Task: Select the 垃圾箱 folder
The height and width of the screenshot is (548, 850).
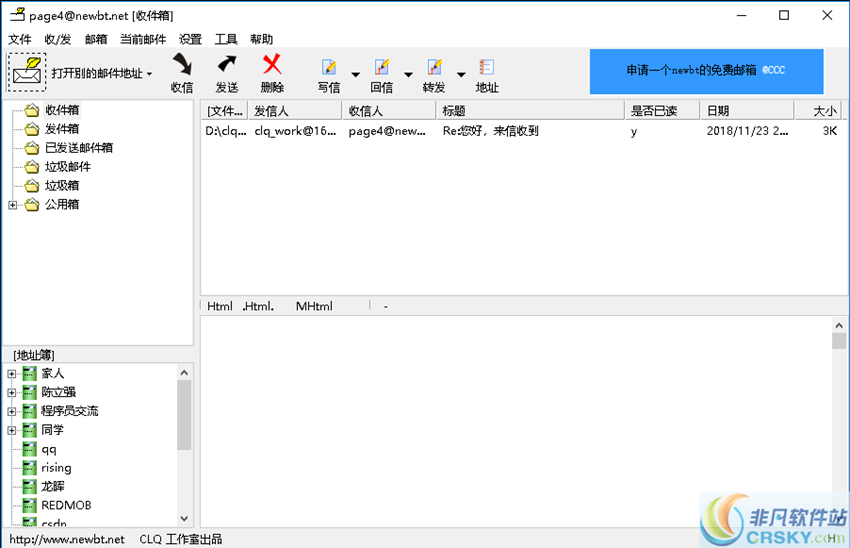Action: pos(62,185)
